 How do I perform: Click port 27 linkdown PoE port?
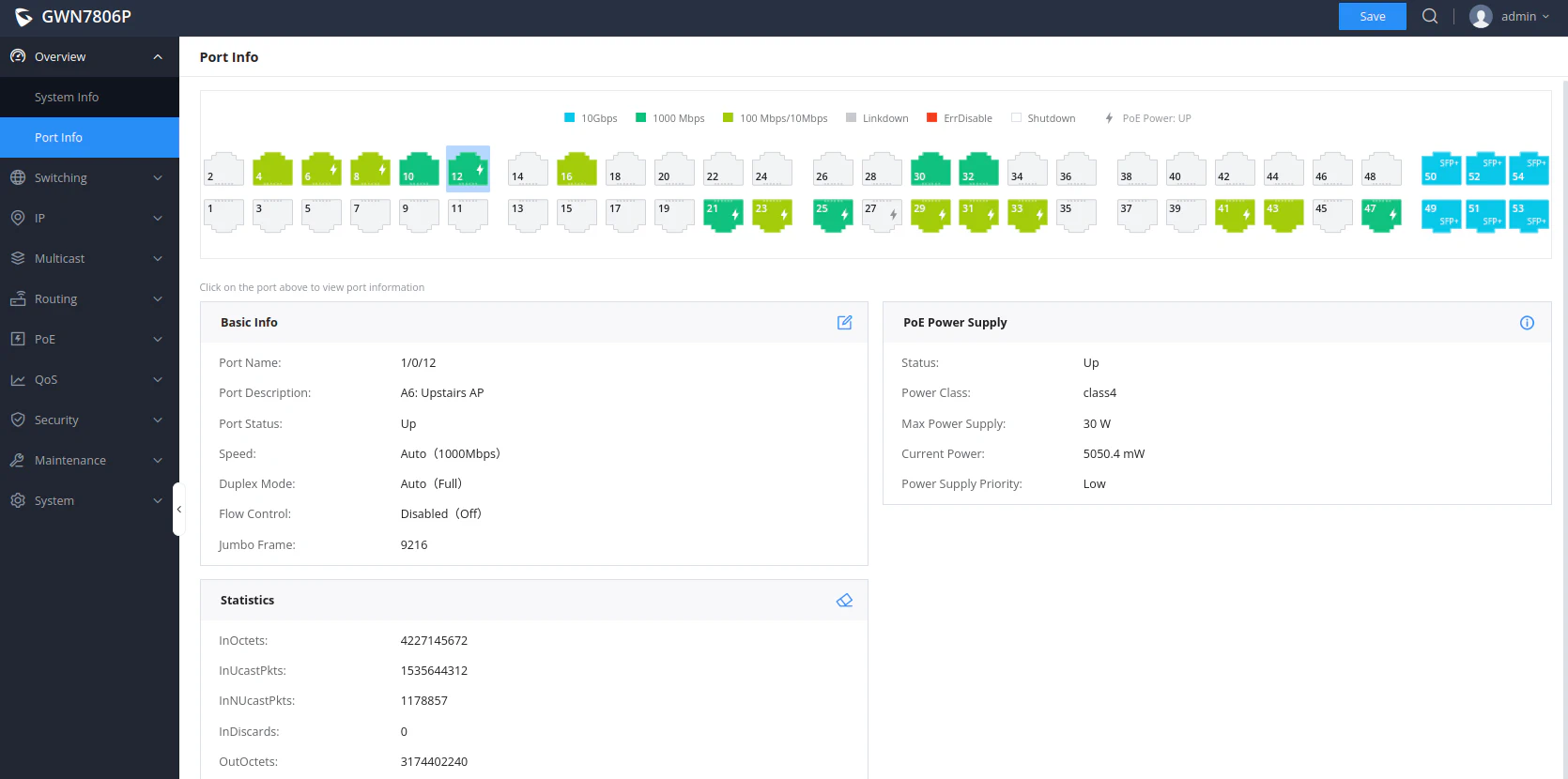point(881,216)
